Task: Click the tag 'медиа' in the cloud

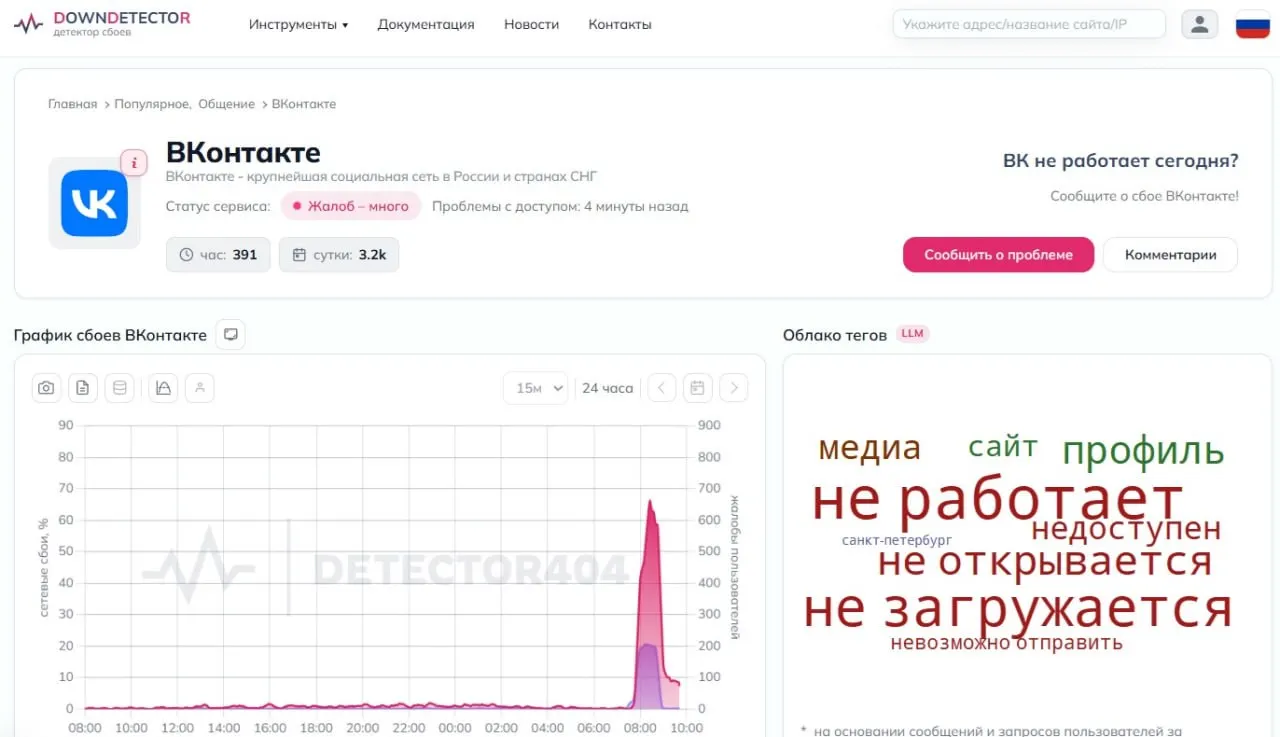Action: point(870,448)
